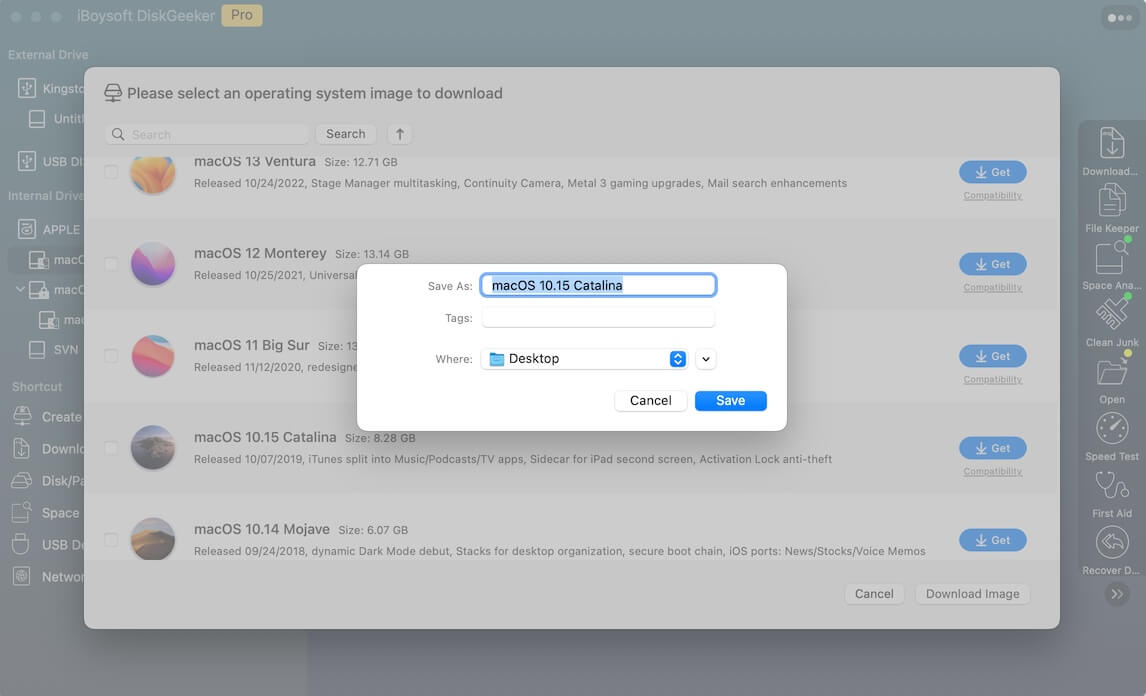This screenshot has height=696, width=1146.
Task: Open the File Keeper tool
Action: (1111, 201)
